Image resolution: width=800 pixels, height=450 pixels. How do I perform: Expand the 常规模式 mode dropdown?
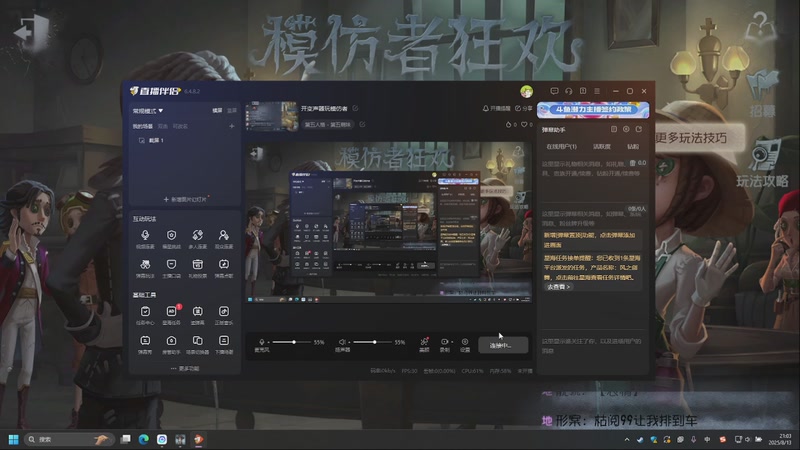tap(148, 111)
